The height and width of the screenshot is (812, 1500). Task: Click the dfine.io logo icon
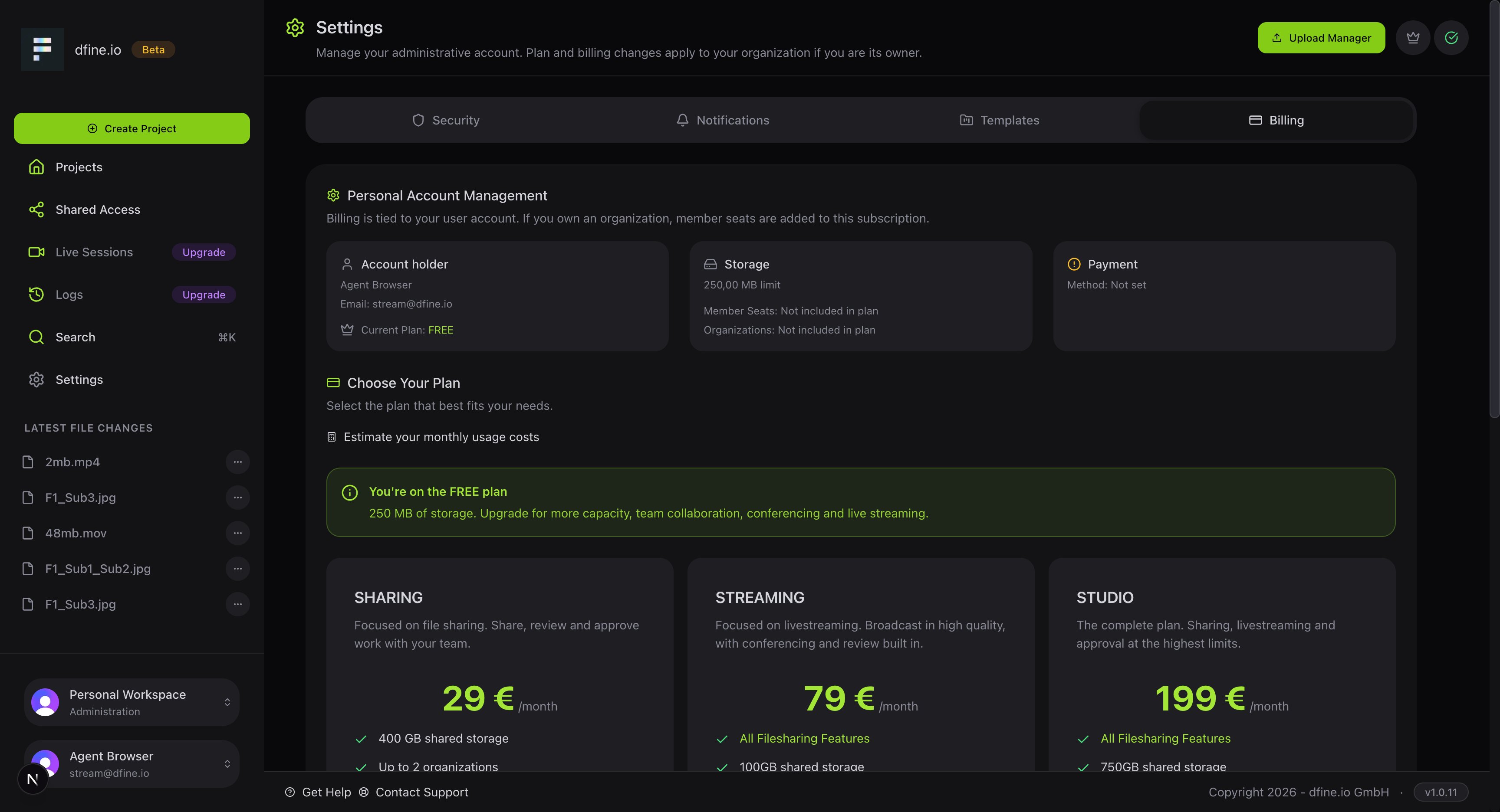43,49
